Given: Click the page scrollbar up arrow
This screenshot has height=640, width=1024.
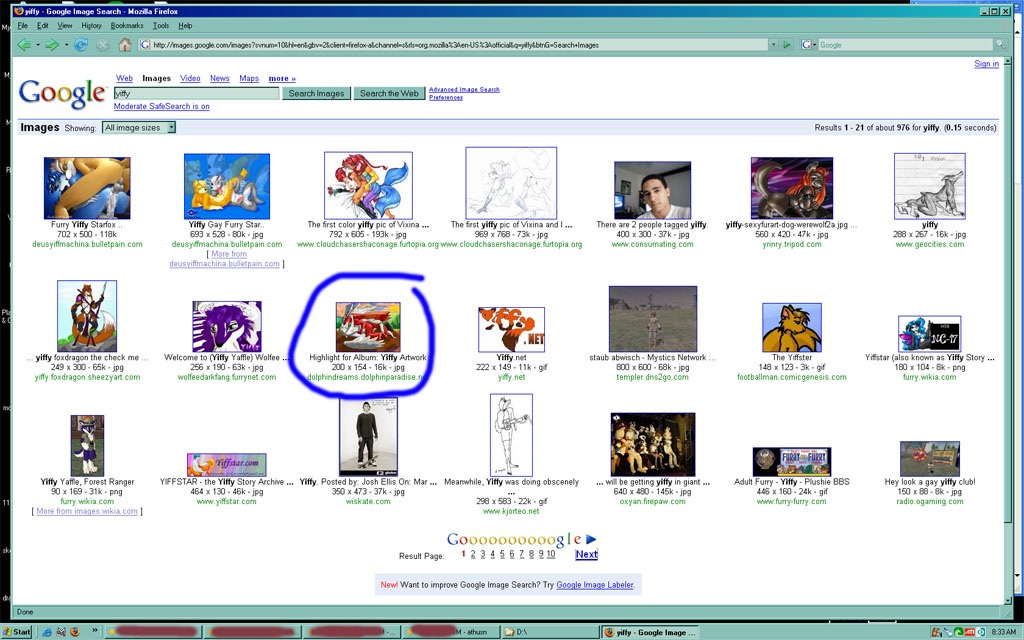Looking at the screenshot, I should point(1008,61).
